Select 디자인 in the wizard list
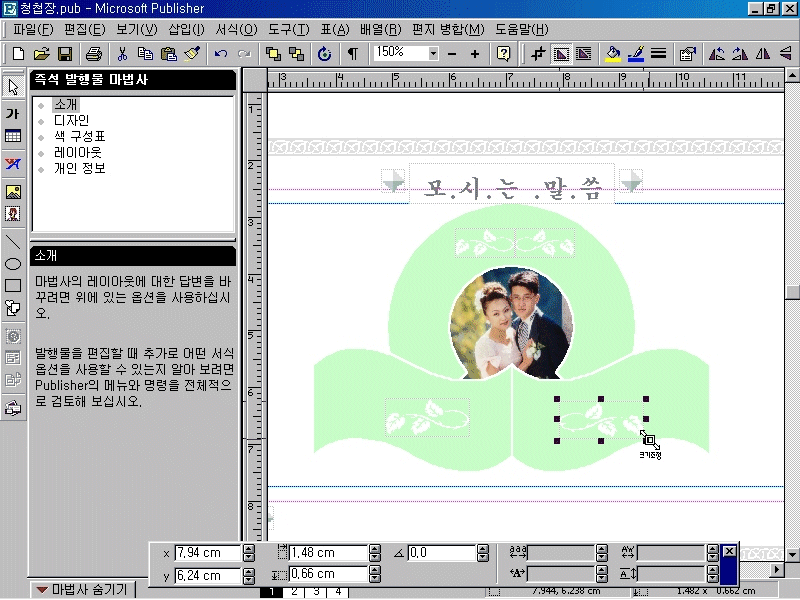This screenshot has height=600, width=800. coord(71,120)
